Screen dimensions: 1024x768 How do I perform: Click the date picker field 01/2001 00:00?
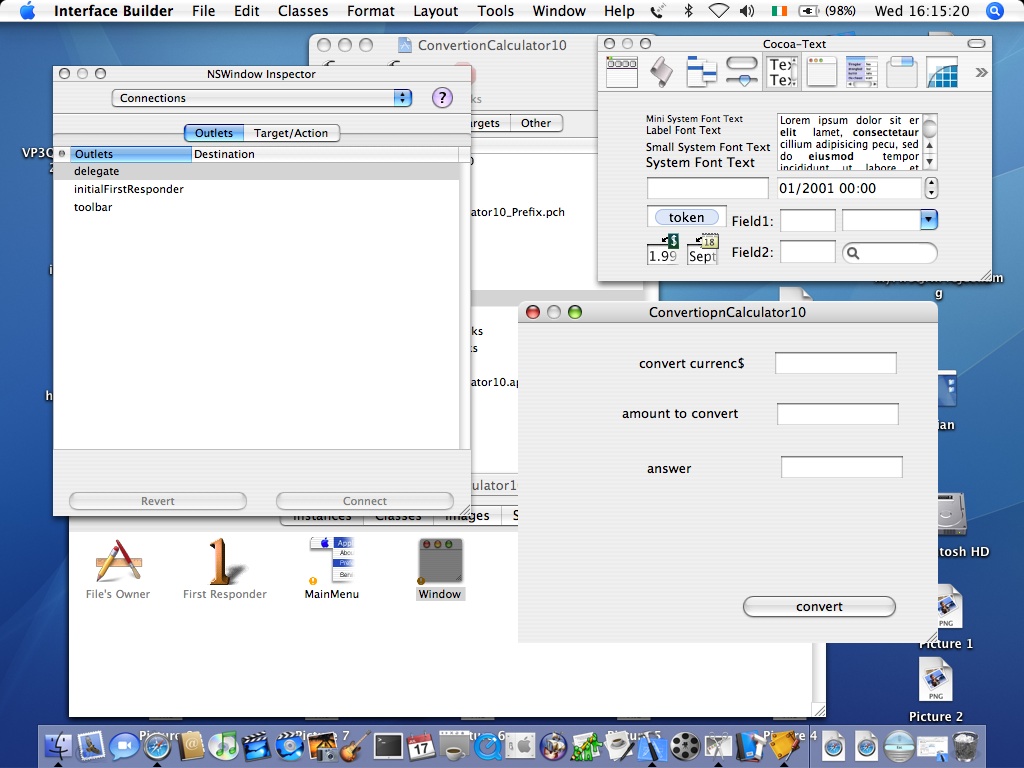pyautogui.click(x=849, y=189)
